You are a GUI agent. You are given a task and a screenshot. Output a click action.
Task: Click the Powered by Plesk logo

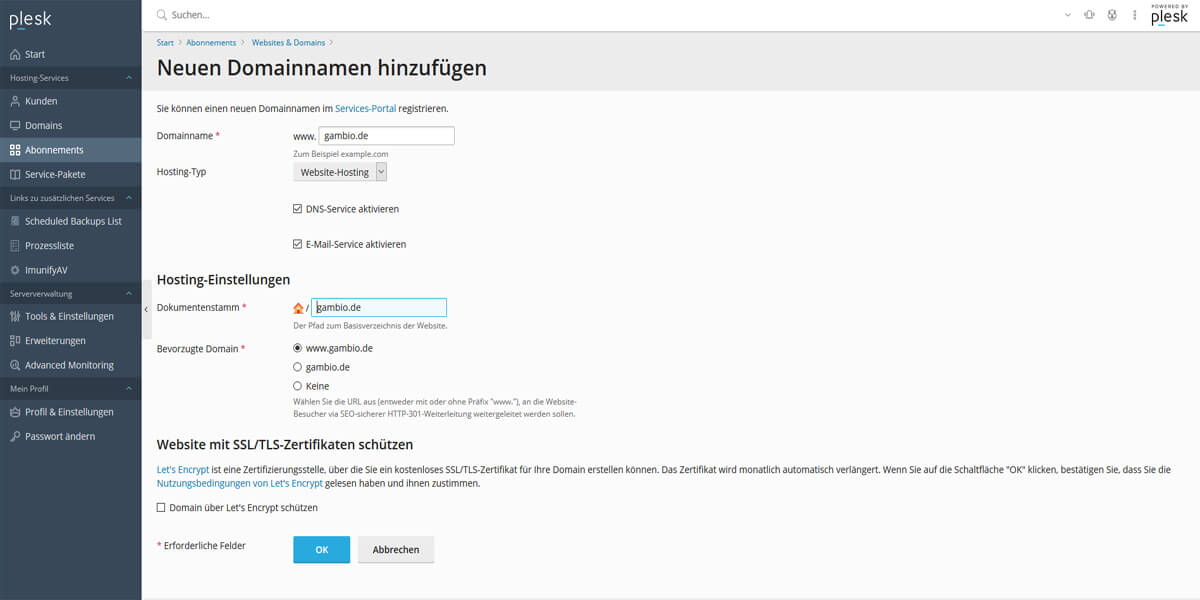(1169, 14)
